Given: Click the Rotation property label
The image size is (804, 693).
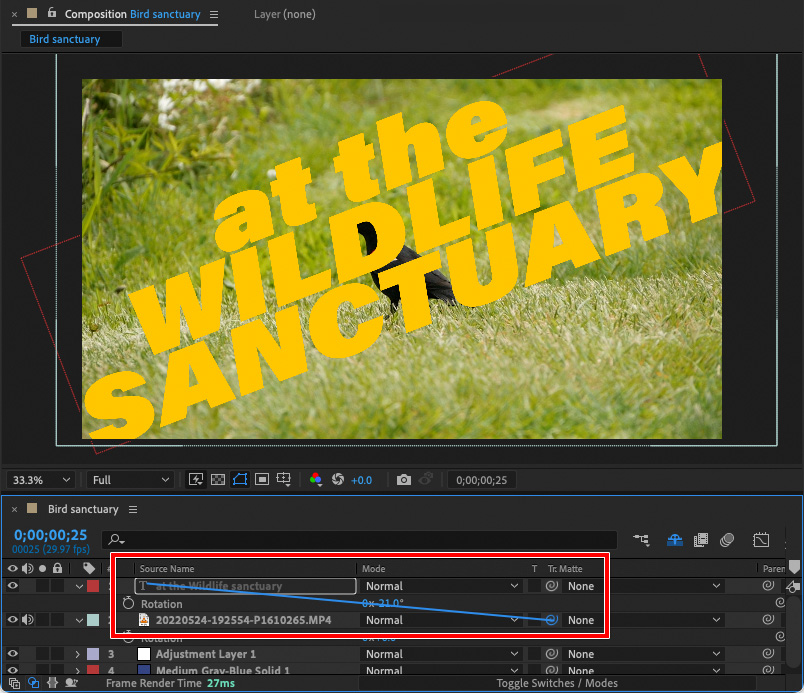Looking at the screenshot, I should point(162,604).
